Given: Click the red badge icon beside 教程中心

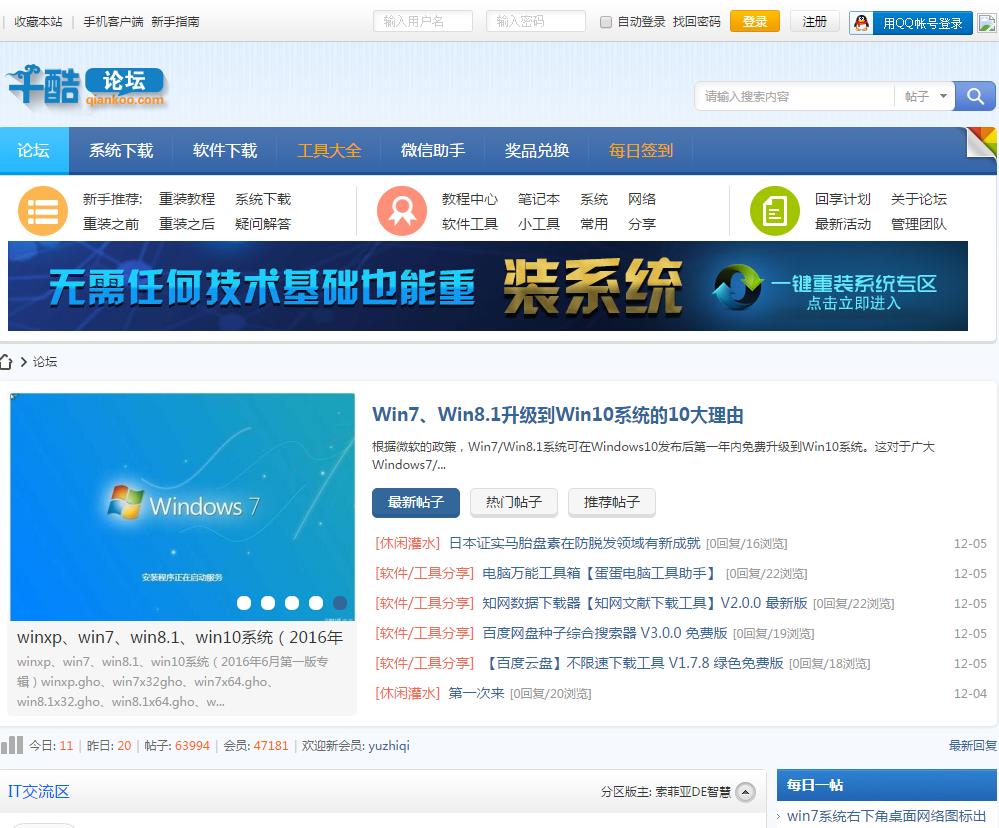Looking at the screenshot, I should [x=401, y=211].
